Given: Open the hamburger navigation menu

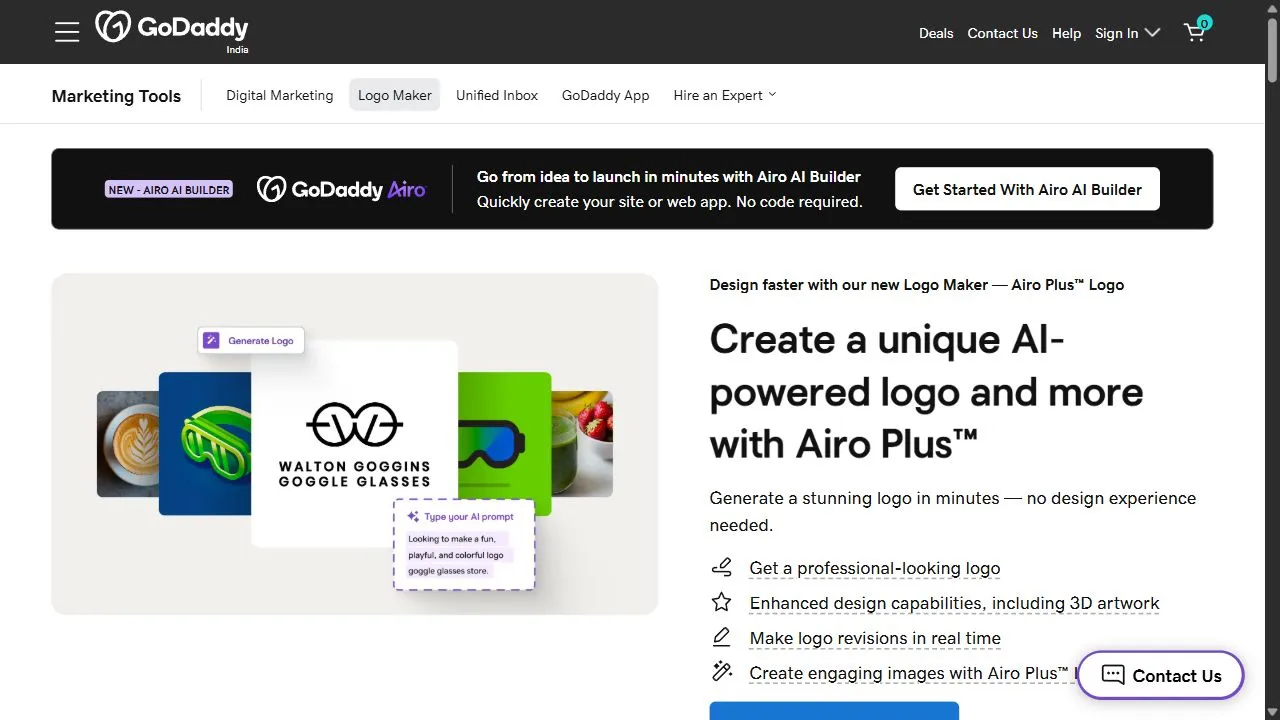Looking at the screenshot, I should coord(67,32).
